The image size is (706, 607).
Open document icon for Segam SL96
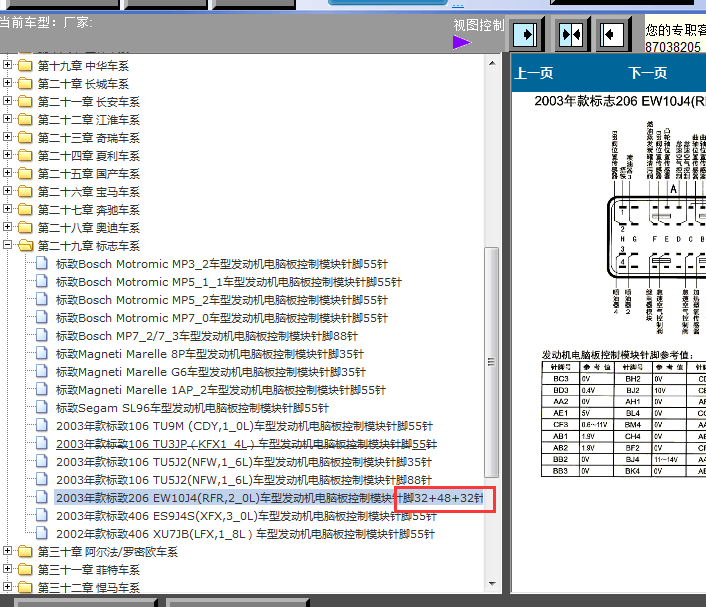click(42, 407)
